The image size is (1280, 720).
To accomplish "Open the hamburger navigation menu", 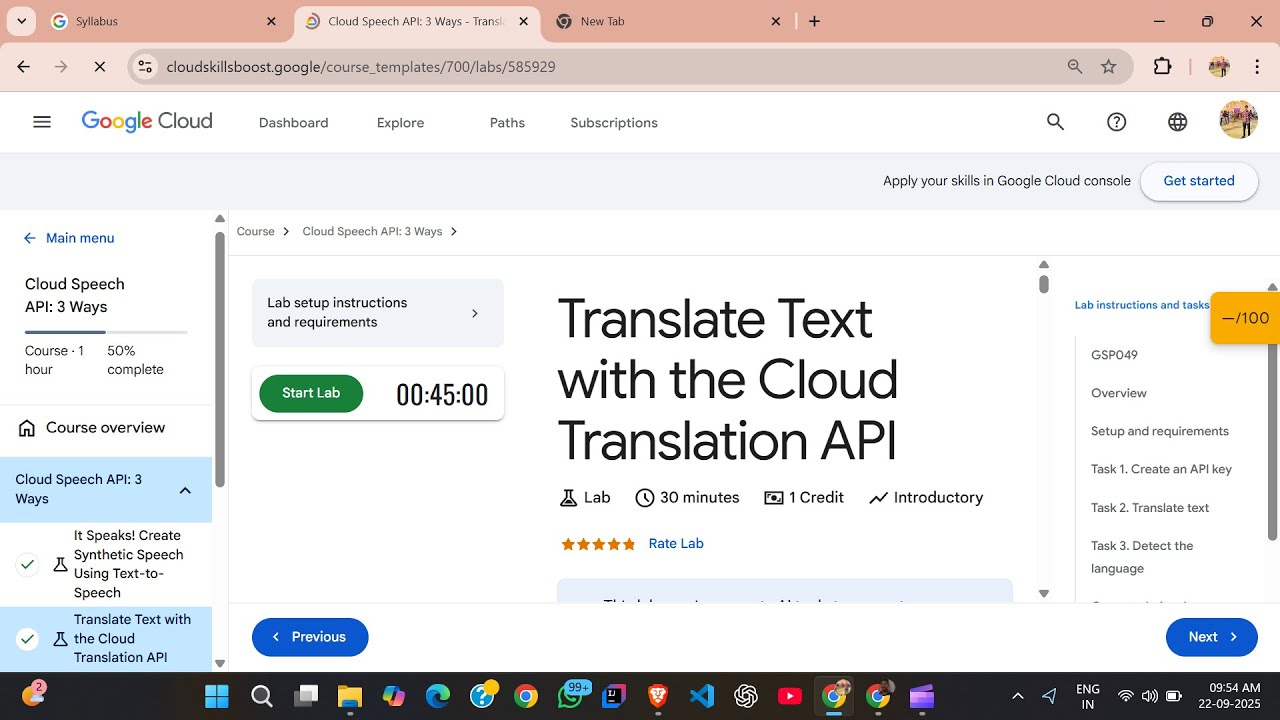I will click(x=41, y=122).
